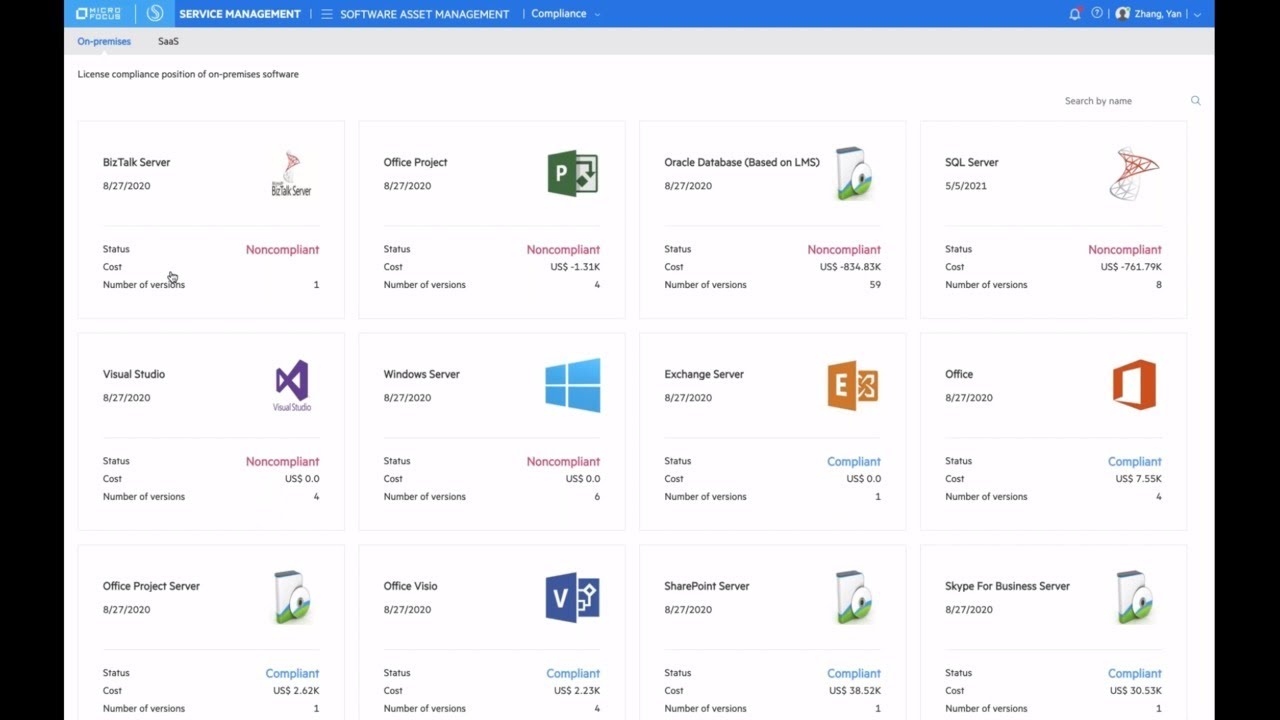Click the help question mark icon

coord(1097,14)
